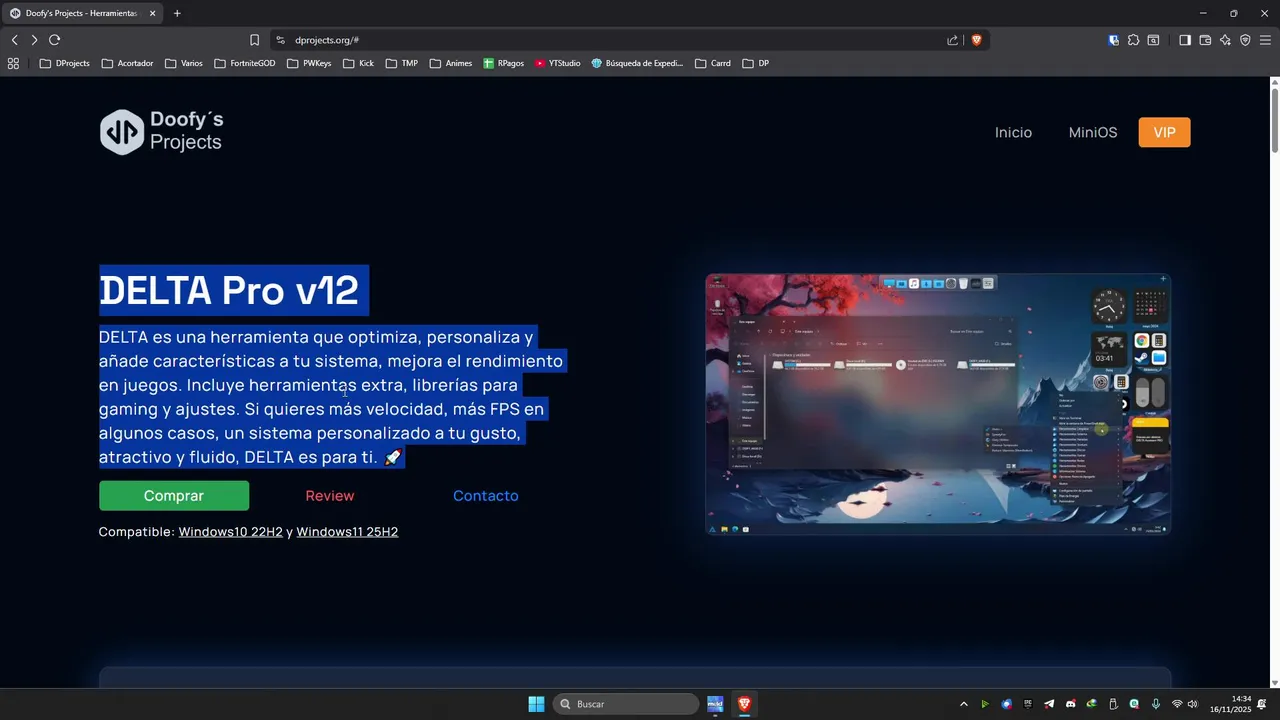The image size is (1280, 720).
Task: Open site settings icon left of the URL
Action: pyautogui.click(x=280, y=40)
